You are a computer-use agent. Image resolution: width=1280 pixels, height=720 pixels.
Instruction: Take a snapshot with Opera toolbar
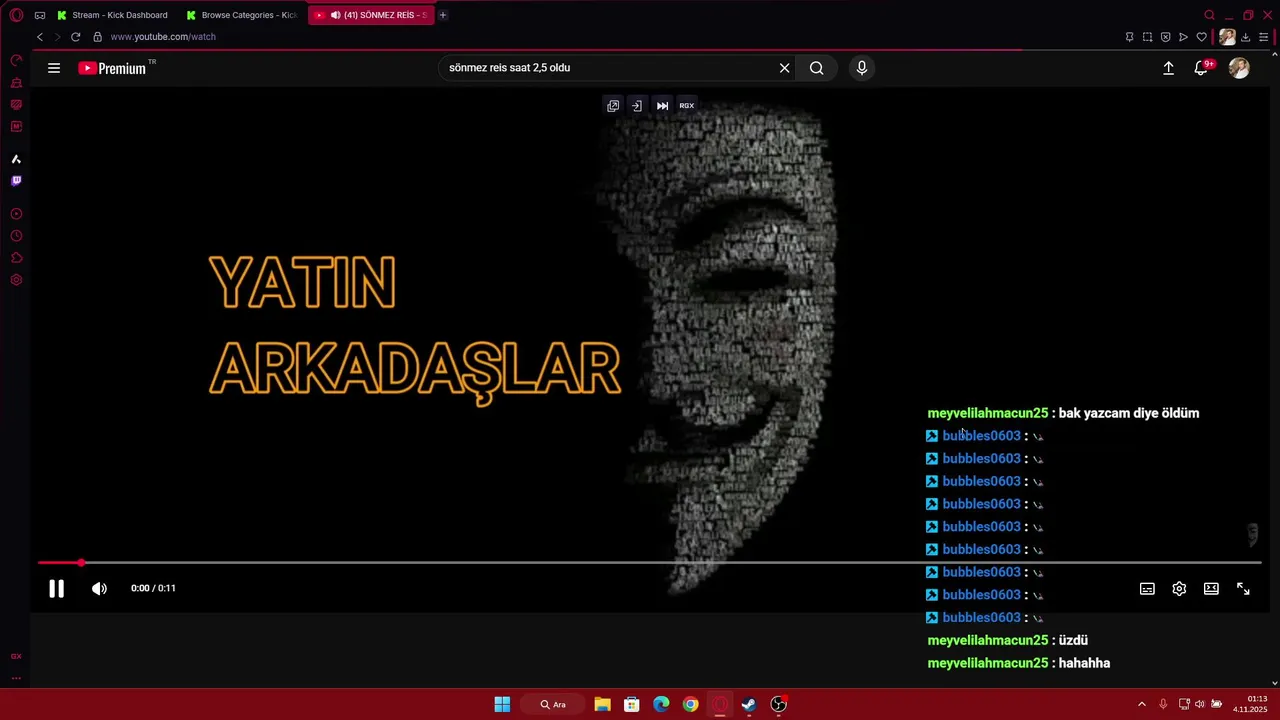coord(1147,37)
